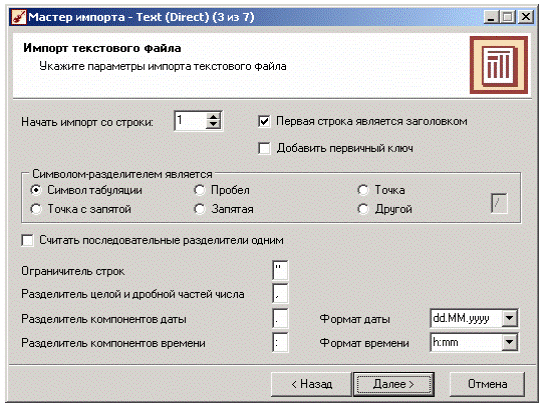Screen dimensions: 543x407
Task: Click 'Укажите параметры импорта текстового файла' subtitle
Action: click(x=163, y=66)
